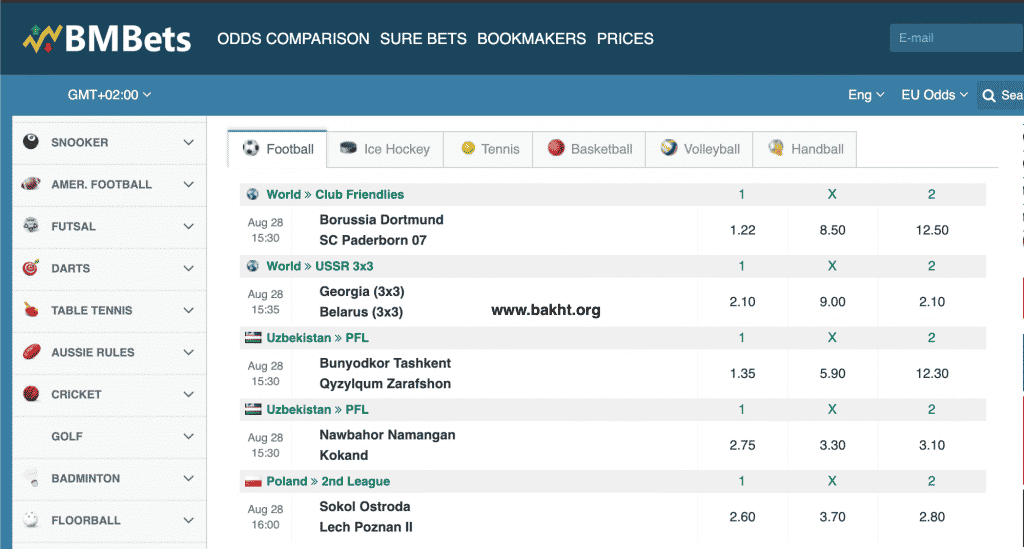Click the darts target icon
This screenshot has width=1024, height=549.
click(31, 268)
